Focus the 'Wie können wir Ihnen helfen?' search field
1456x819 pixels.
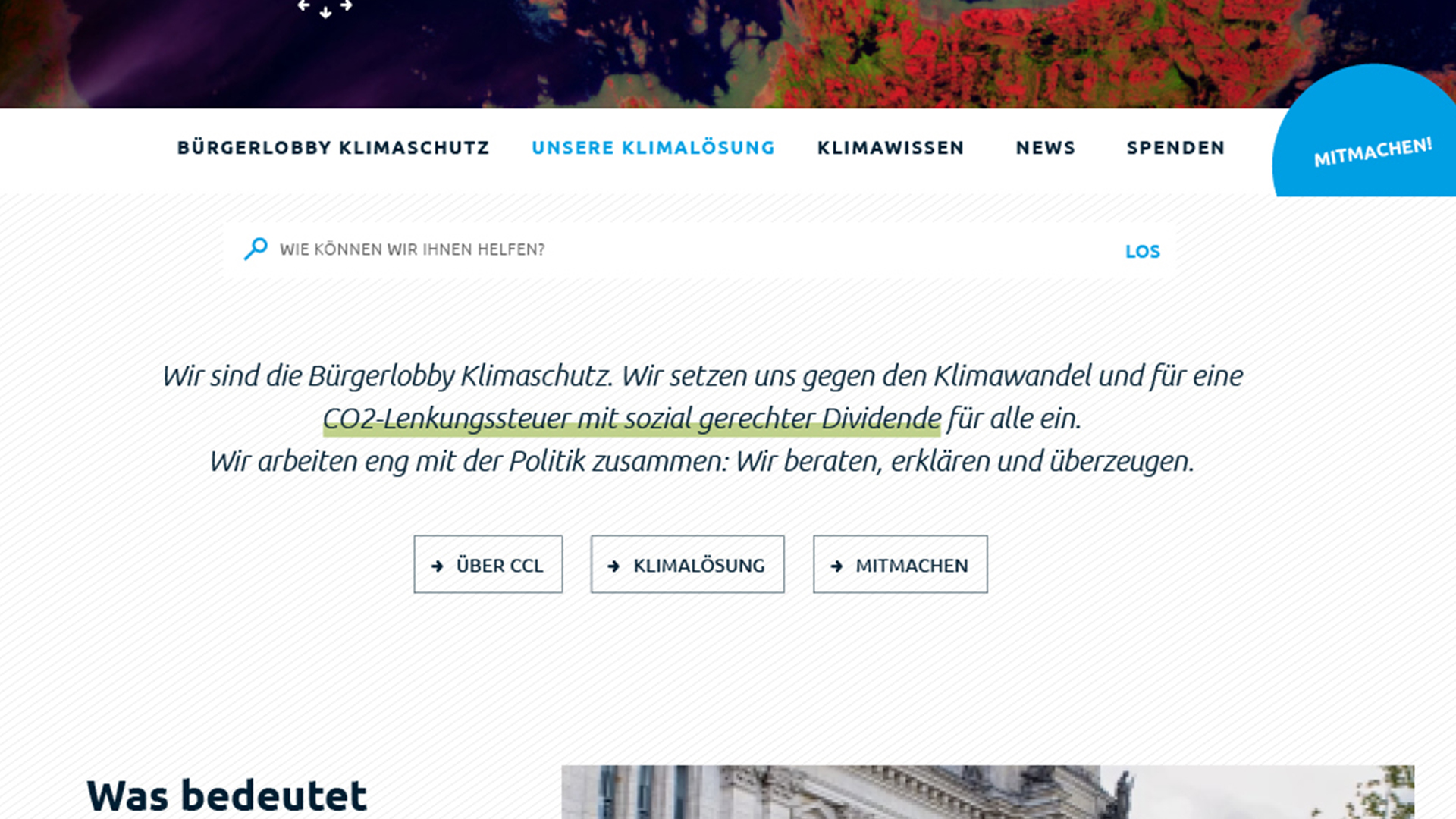tap(682, 249)
